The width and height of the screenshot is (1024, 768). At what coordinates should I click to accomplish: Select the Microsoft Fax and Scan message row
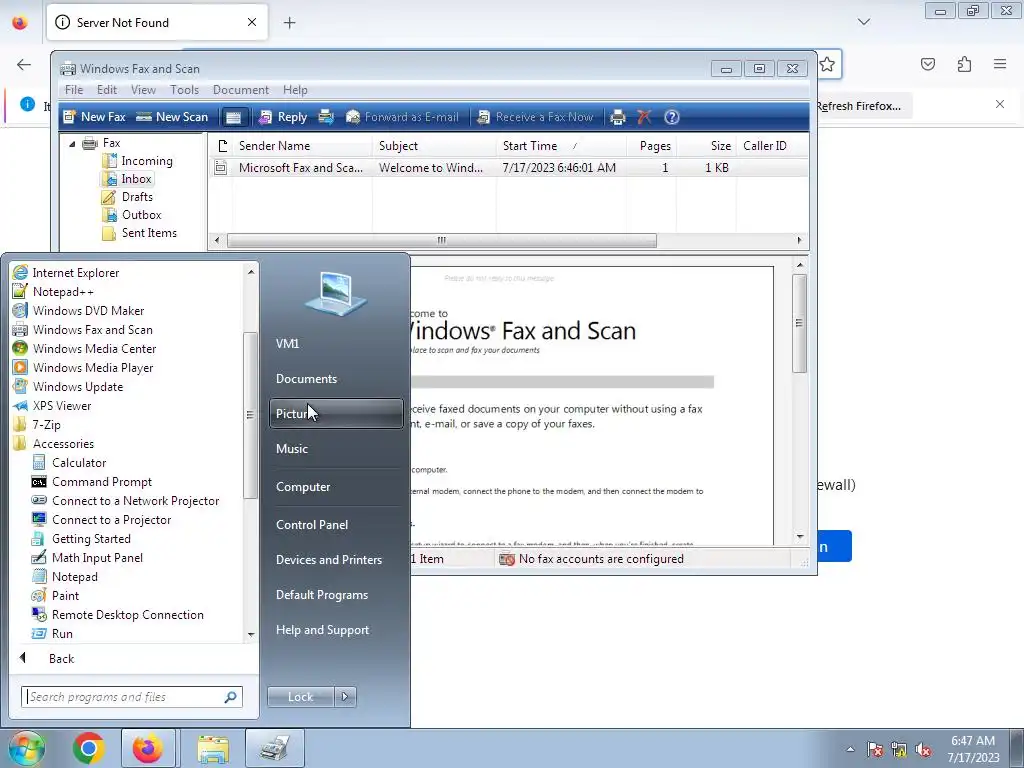[509, 168]
